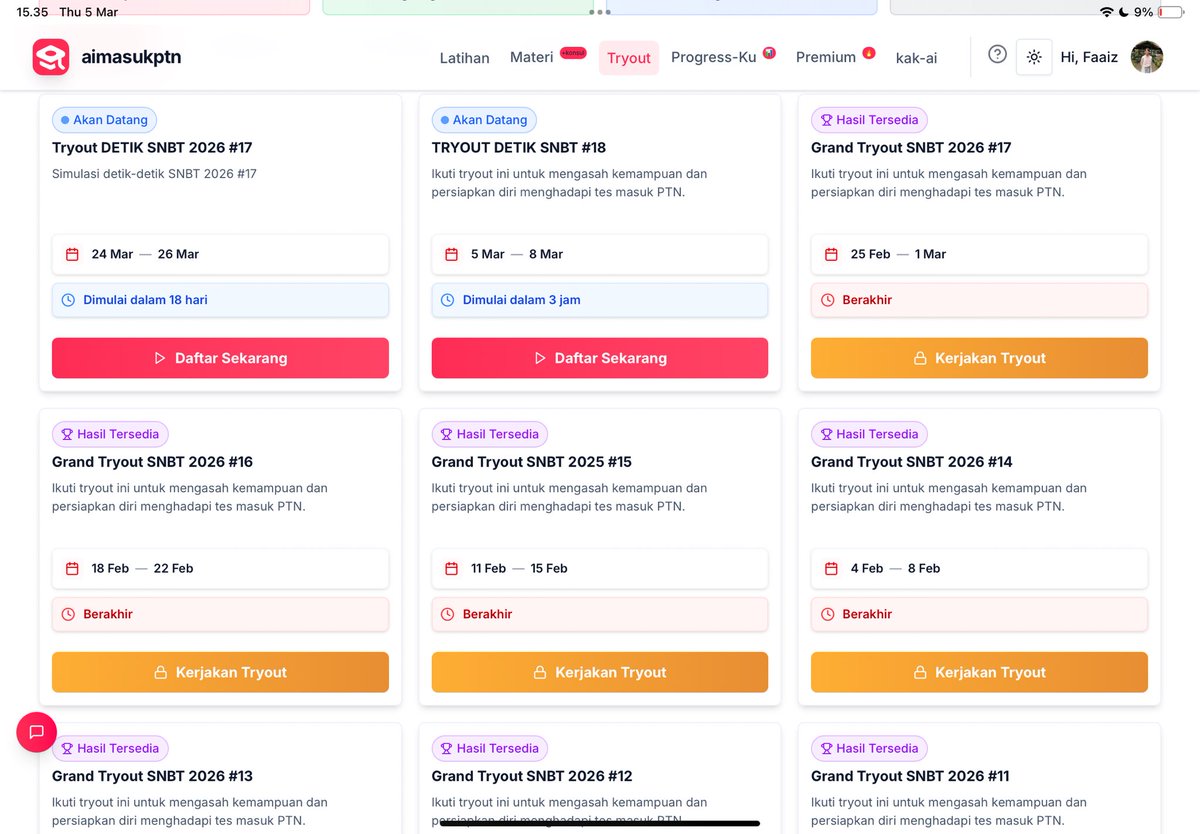Click the lock icon on Grand Tryout #15 button
The image size is (1200, 834).
click(x=540, y=672)
